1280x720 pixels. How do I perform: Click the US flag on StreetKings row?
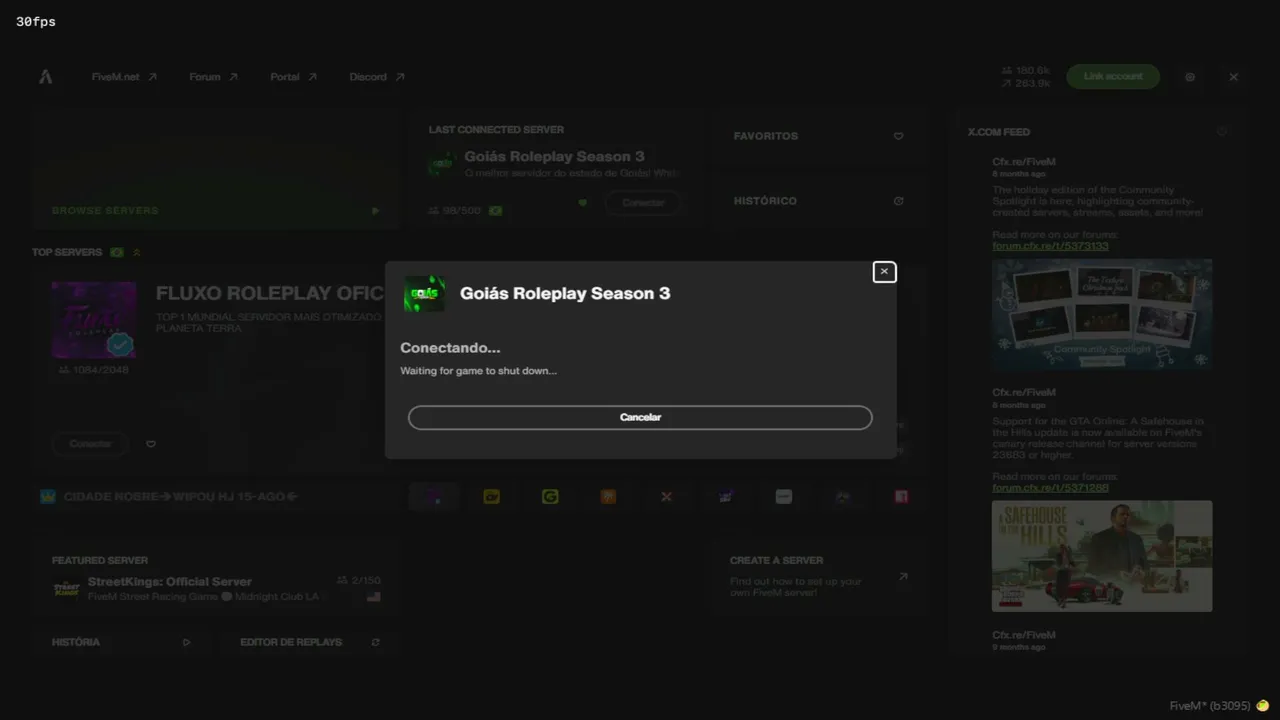coord(373,597)
